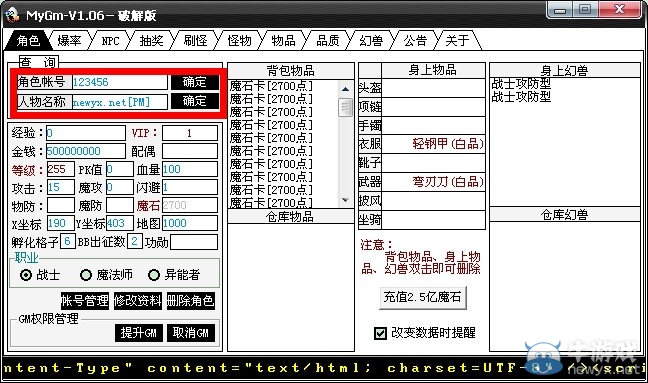Click the 金钱 field showing 500000000
This screenshot has height=383, width=648.
tap(86, 151)
